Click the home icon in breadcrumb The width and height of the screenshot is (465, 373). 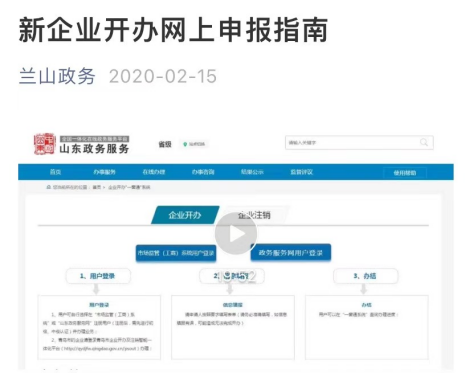tap(49, 187)
